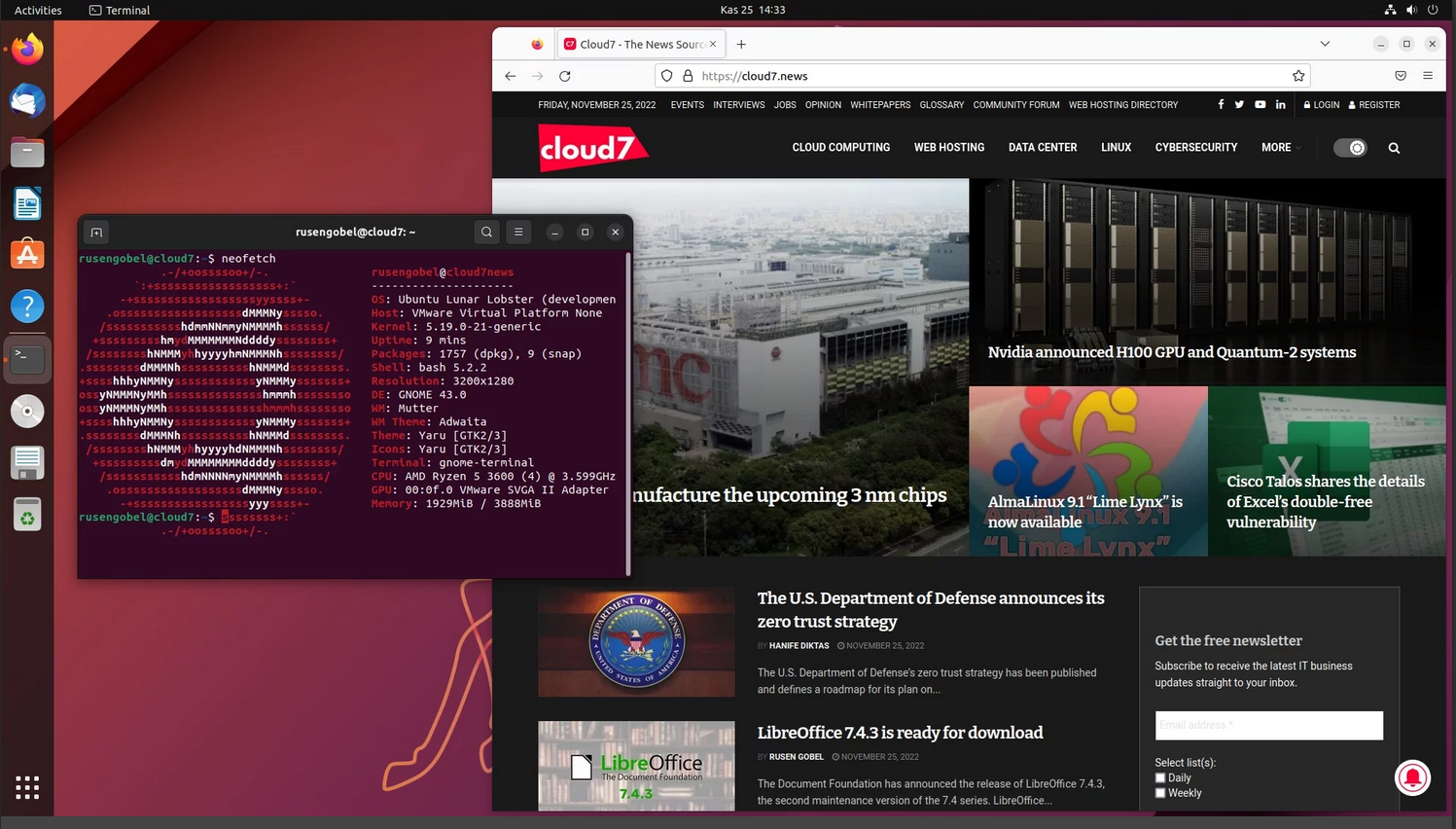Reload the cloud7.news page
Screen dimensions: 1456x829
[565, 76]
